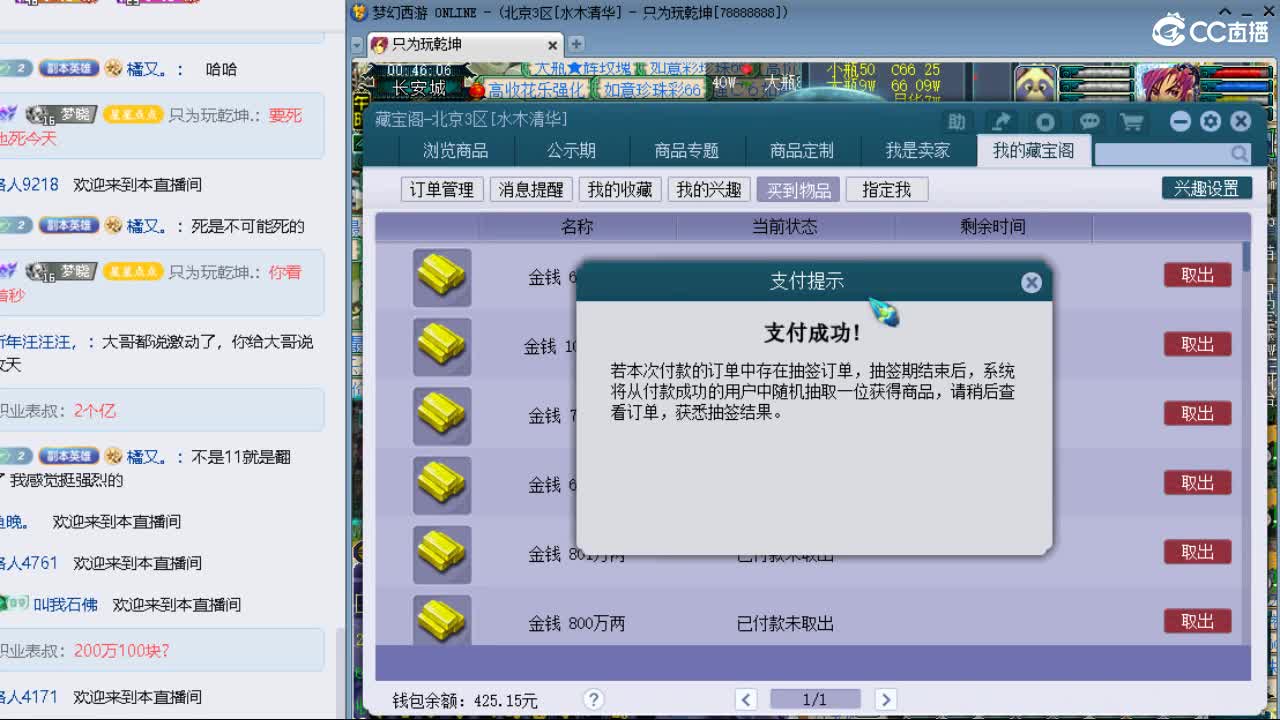Open the 助 help icon in the header
Screen dimensions: 1280x720
click(957, 122)
